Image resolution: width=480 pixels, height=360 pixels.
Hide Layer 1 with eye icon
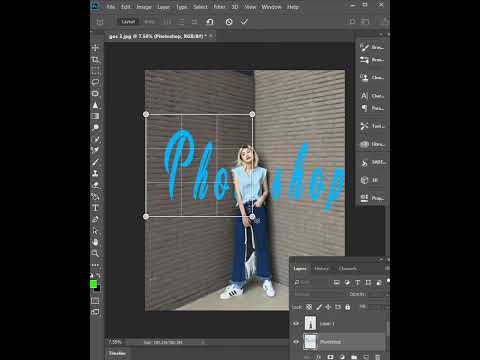(296, 324)
